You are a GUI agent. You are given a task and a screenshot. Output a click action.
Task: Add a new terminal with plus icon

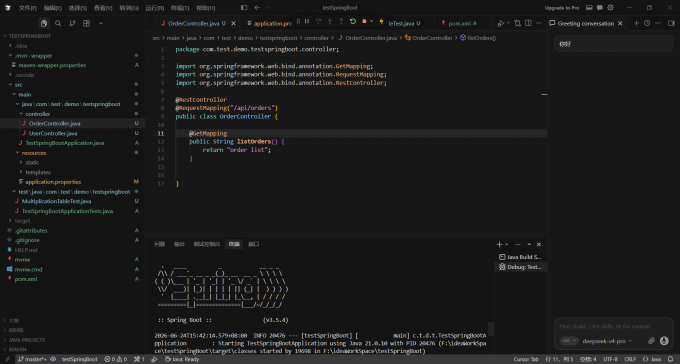tap(499, 244)
